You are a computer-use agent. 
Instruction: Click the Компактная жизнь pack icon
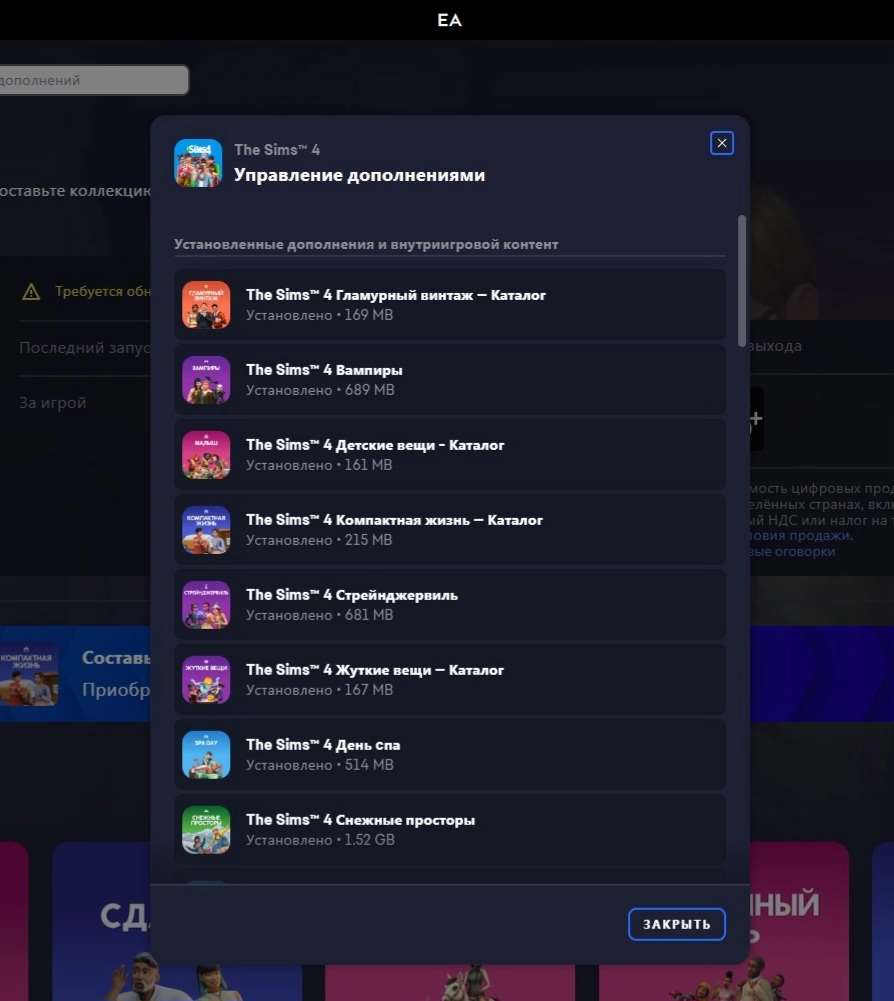pyautogui.click(x=206, y=529)
